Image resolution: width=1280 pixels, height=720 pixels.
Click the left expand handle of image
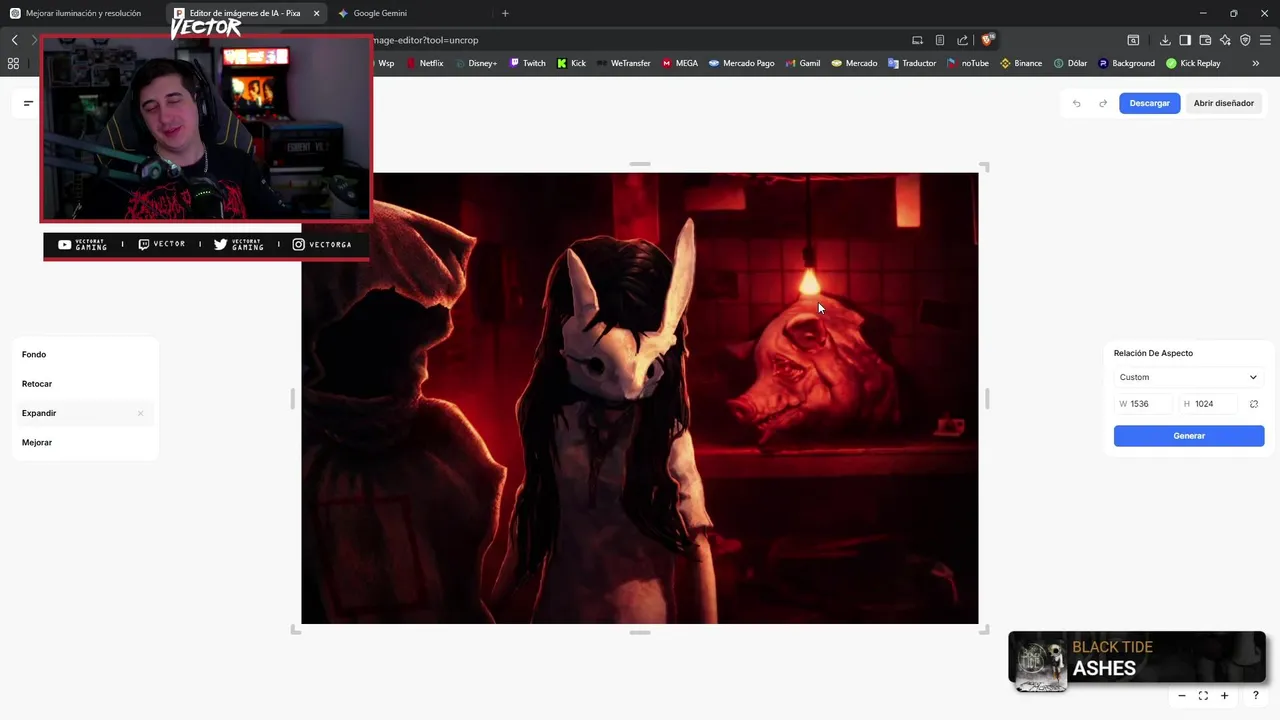pyautogui.click(x=293, y=398)
